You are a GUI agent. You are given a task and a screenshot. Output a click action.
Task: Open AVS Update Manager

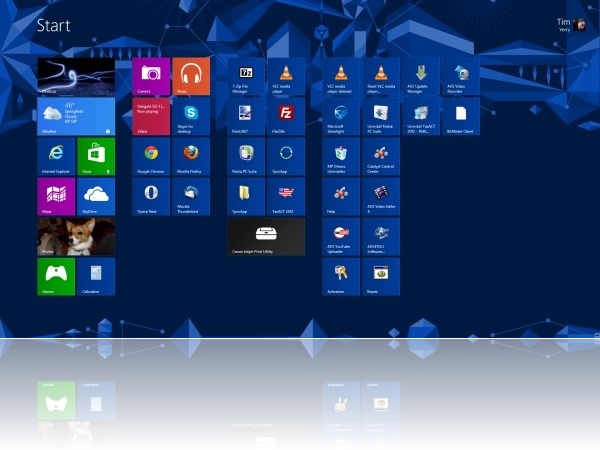pos(421,77)
